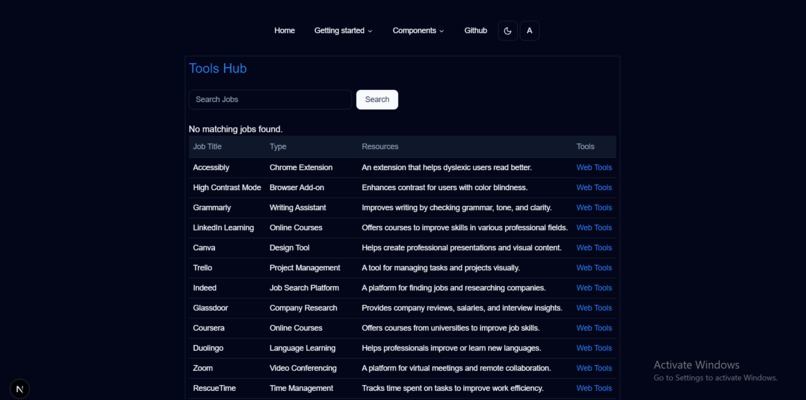Click description about learning new languages

coord(451,348)
